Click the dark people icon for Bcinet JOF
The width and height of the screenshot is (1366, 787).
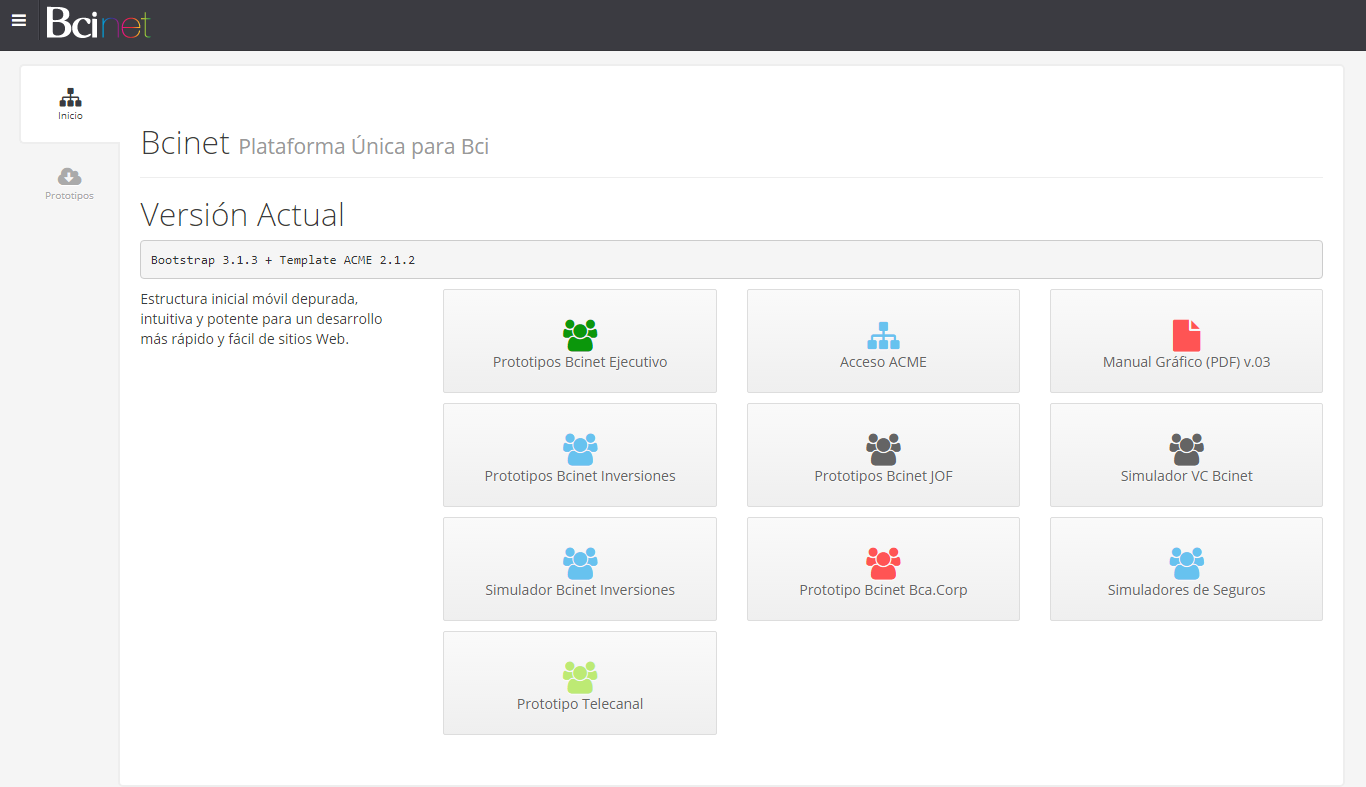883,449
